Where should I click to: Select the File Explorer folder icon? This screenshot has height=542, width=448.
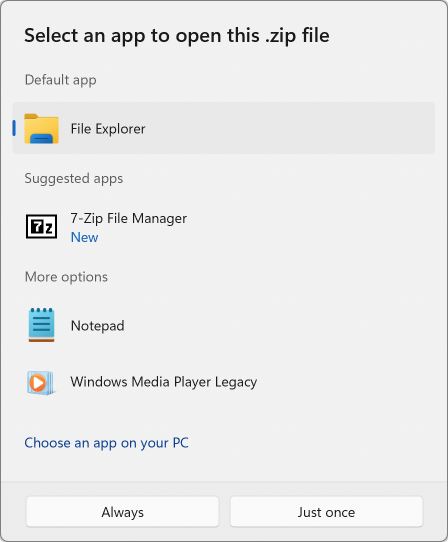(x=41, y=129)
